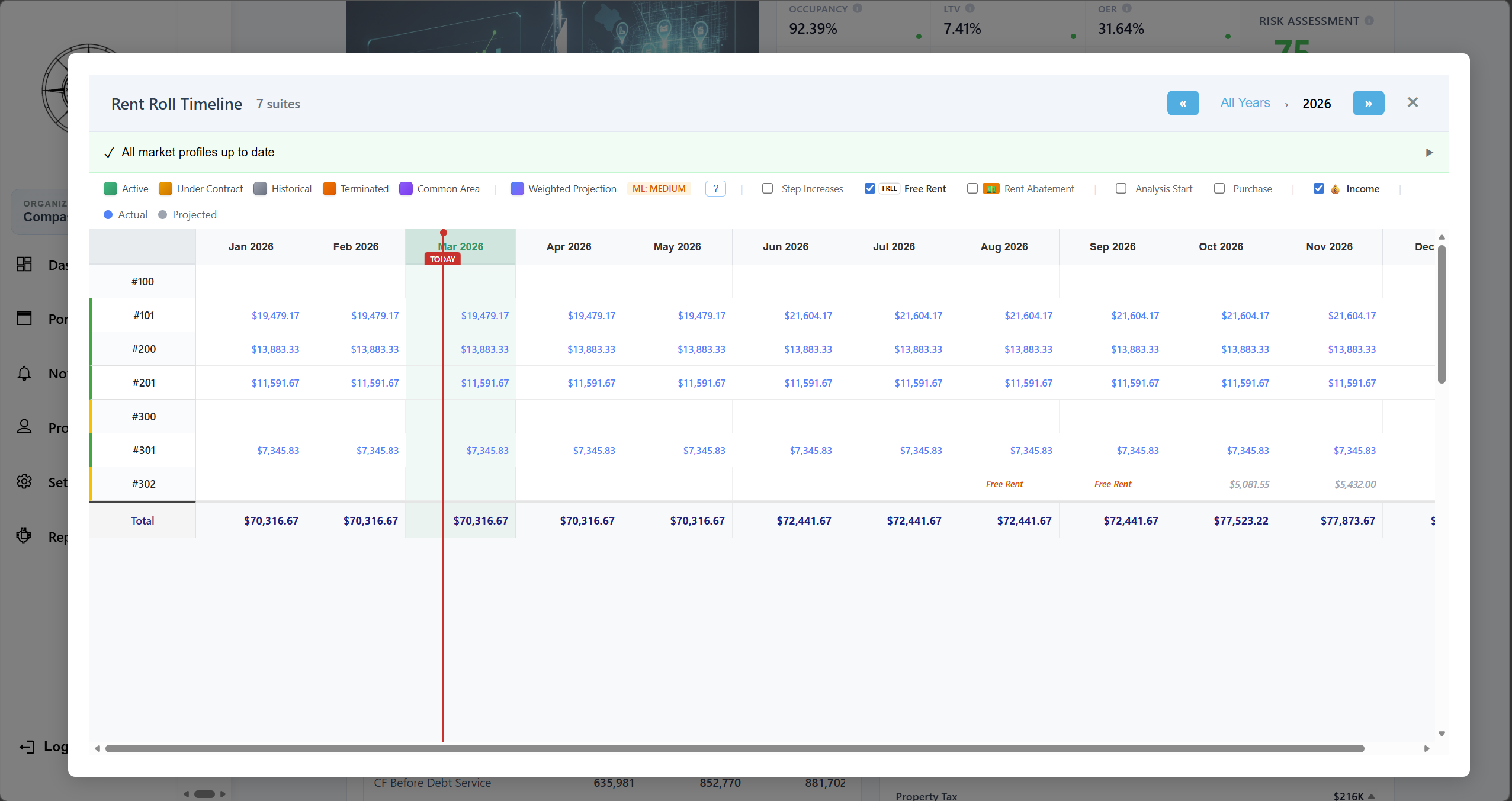
Task: Enable the Step Increases checkbox
Action: [767, 188]
